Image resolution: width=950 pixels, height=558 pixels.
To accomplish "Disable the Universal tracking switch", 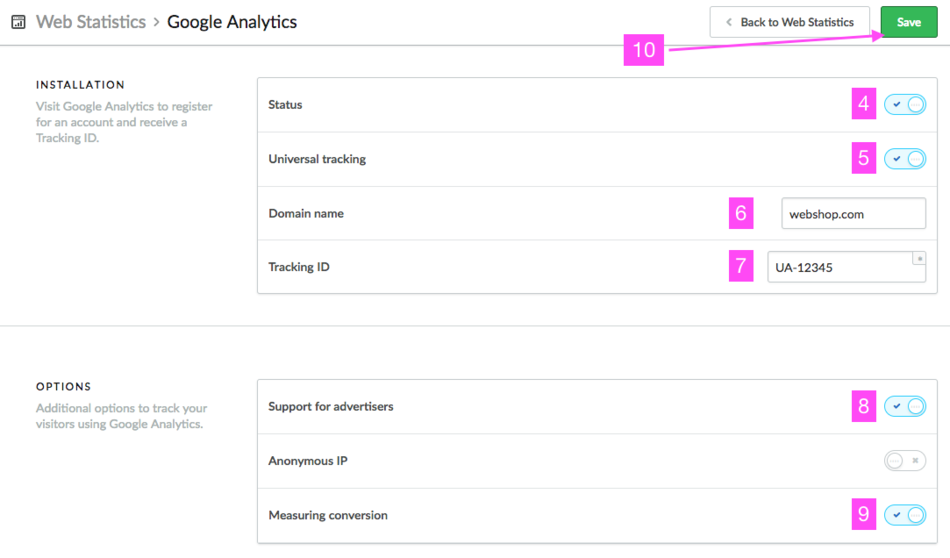I will click(x=905, y=158).
